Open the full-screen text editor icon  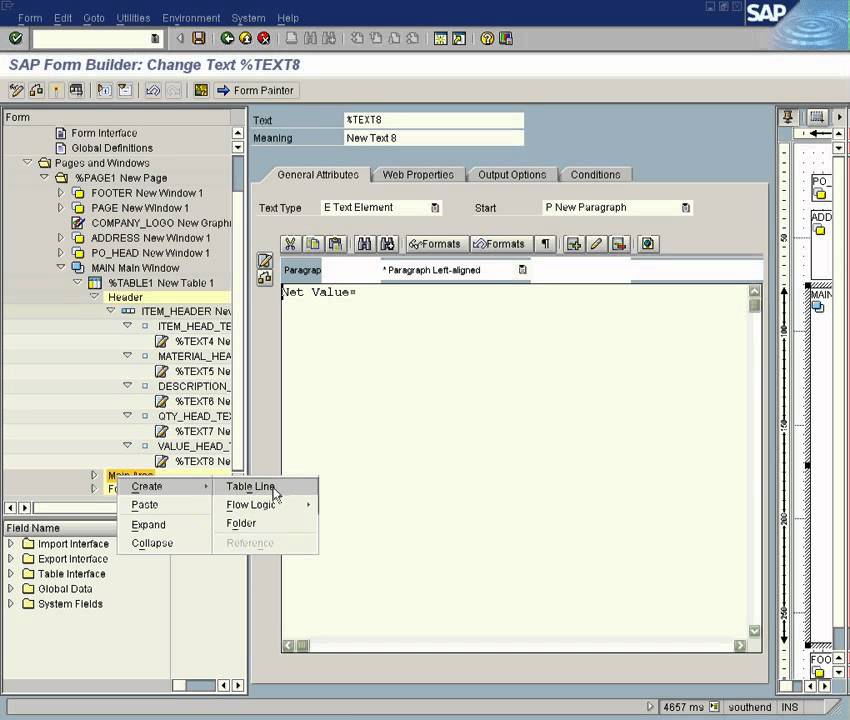265,261
